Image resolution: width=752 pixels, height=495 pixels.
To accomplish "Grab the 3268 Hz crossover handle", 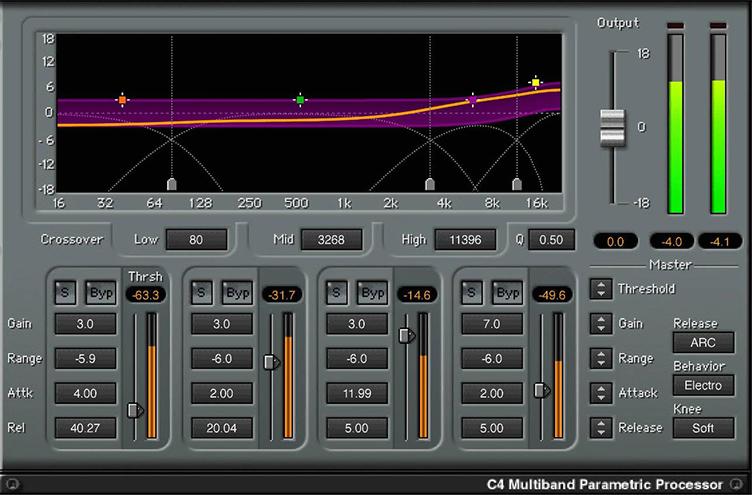I will point(430,184).
